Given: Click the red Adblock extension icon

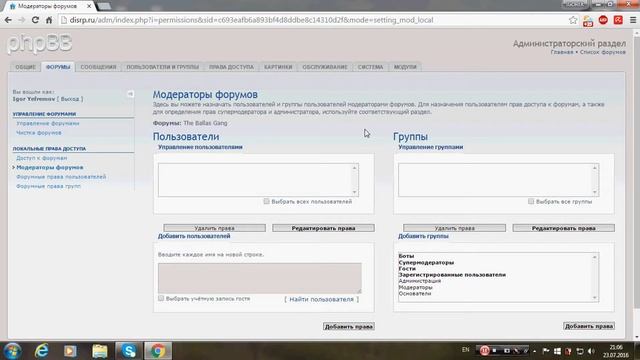Looking at the screenshot, I should click(603, 20).
